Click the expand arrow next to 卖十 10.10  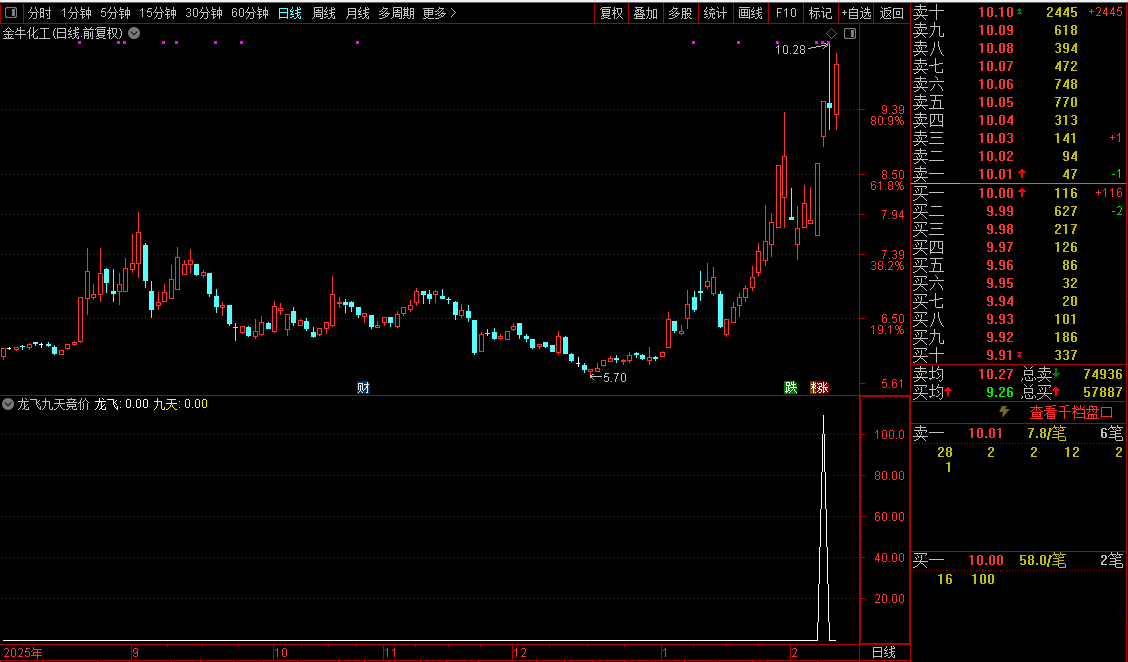[1019, 12]
